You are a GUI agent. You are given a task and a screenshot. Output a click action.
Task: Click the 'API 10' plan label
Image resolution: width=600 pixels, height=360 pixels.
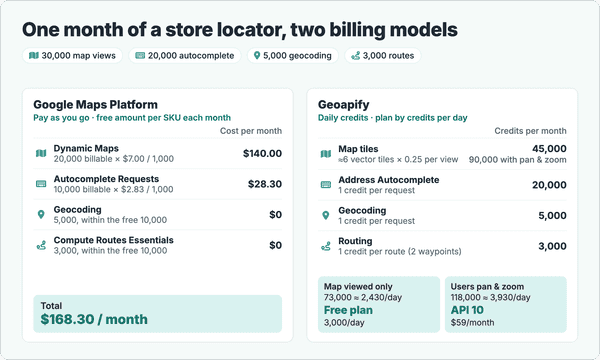click(467, 310)
